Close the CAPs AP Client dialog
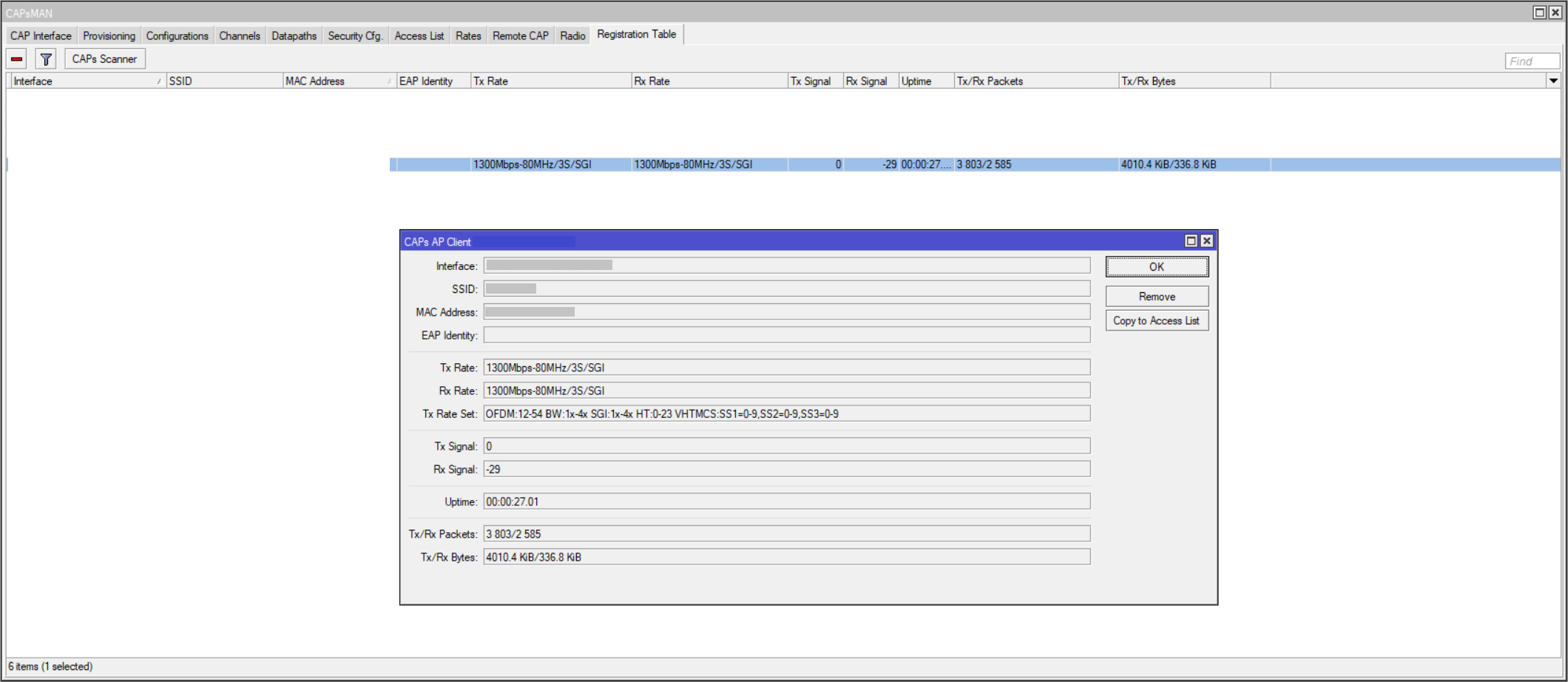Screen dimensions: 1568x682 [x=1207, y=241]
